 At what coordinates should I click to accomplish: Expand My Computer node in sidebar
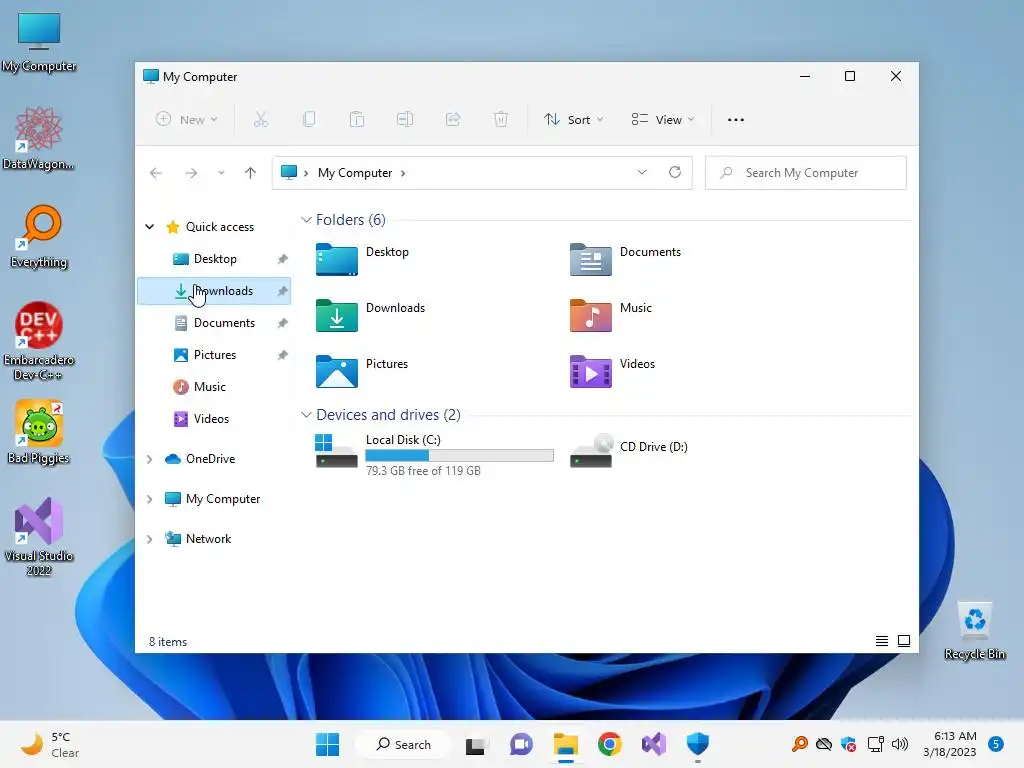pyautogui.click(x=150, y=499)
